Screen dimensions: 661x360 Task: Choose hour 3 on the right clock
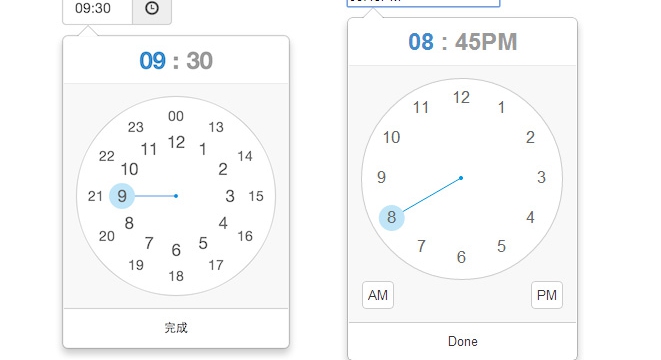[541, 177]
